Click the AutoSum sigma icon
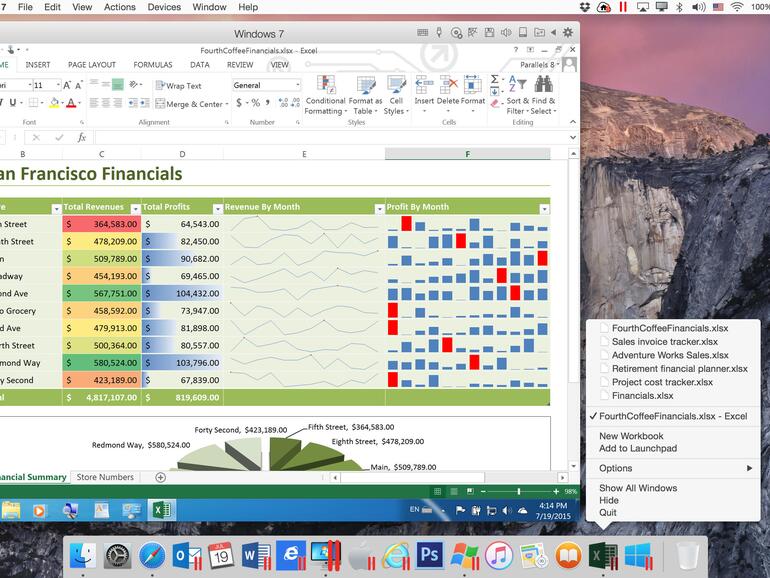Screen dimensions: 770x578 click(495, 79)
